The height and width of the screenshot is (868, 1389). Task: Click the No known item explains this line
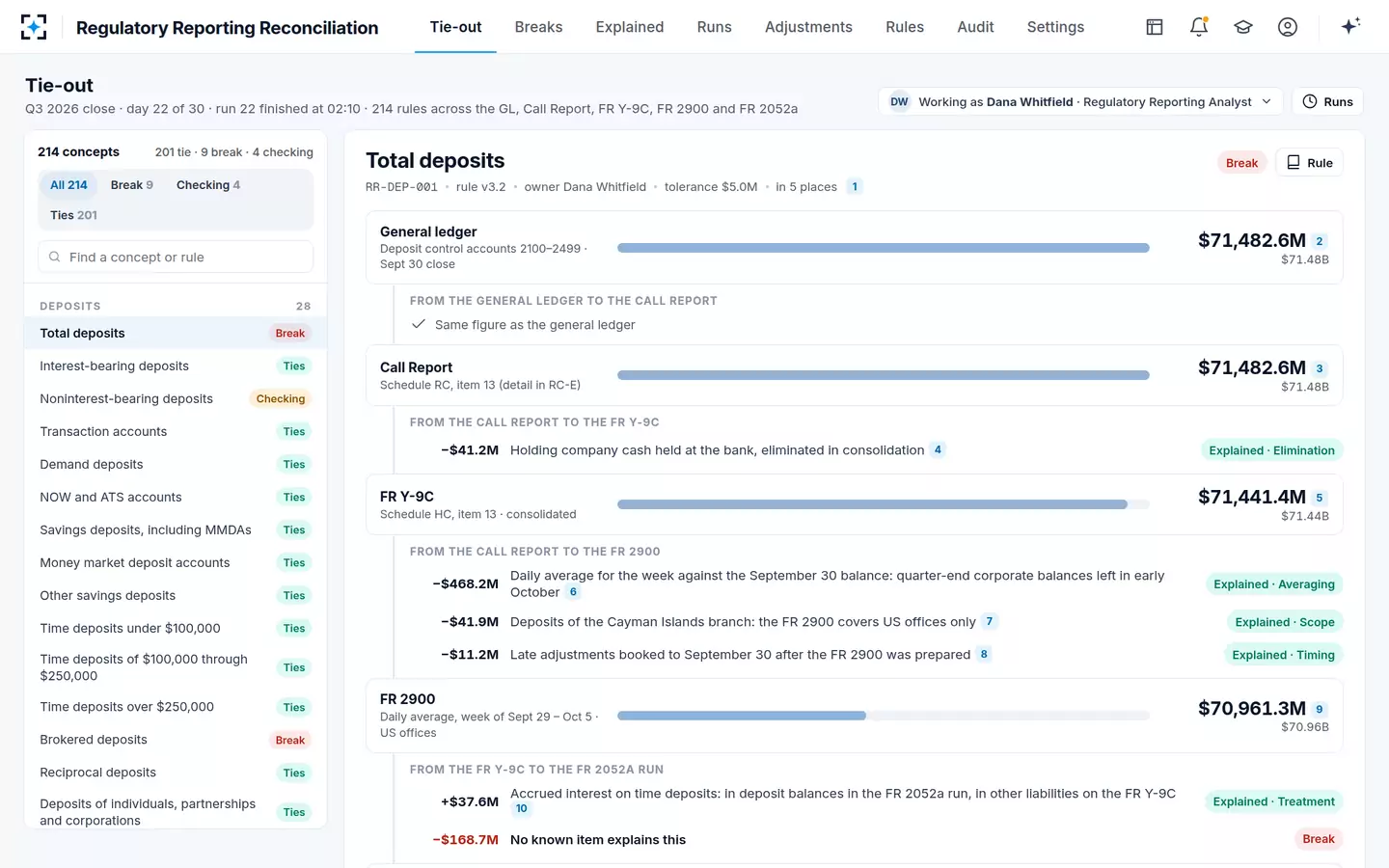click(x=597, y=840)
